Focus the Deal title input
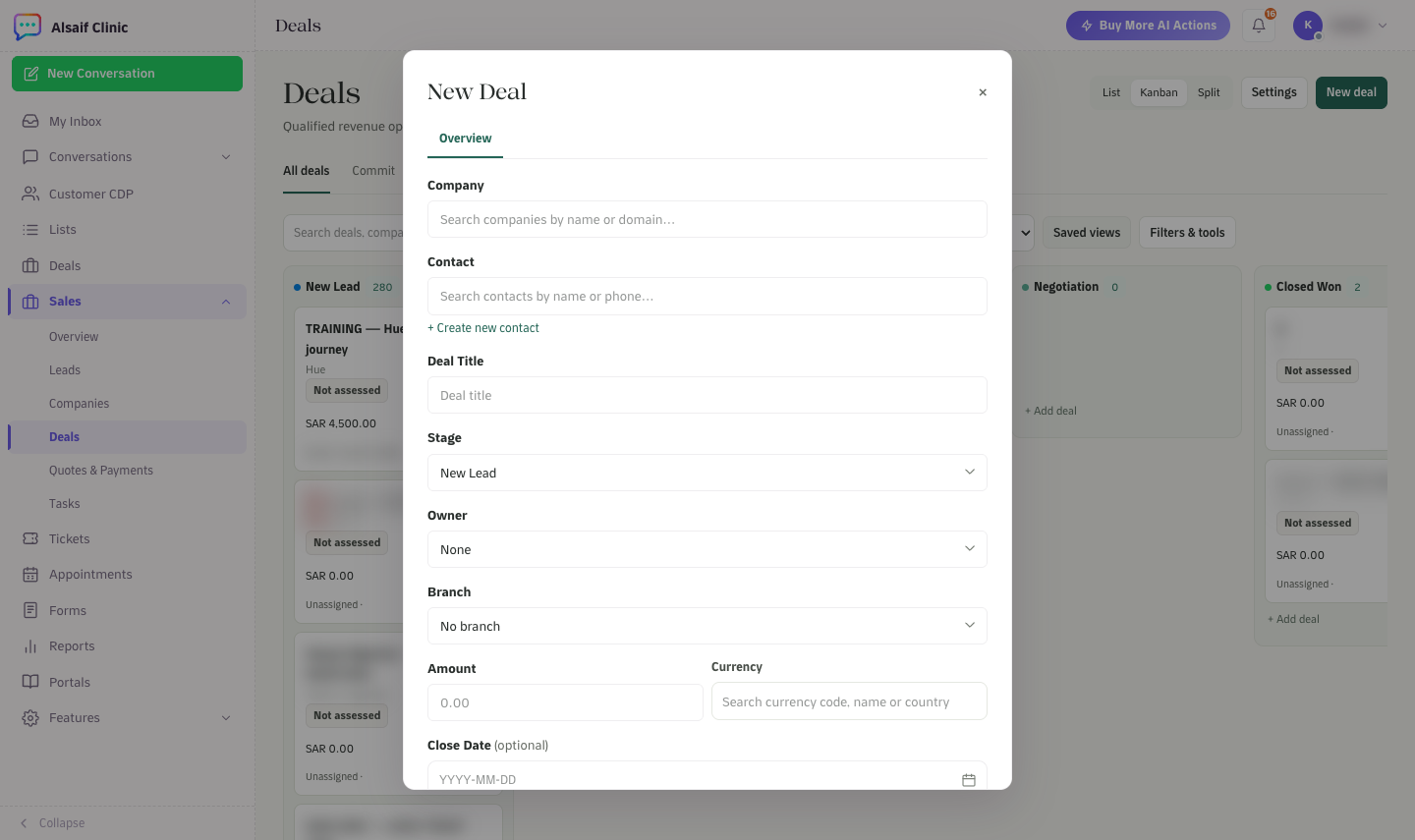Screen dimensions: 1415x840 point(707,395)
